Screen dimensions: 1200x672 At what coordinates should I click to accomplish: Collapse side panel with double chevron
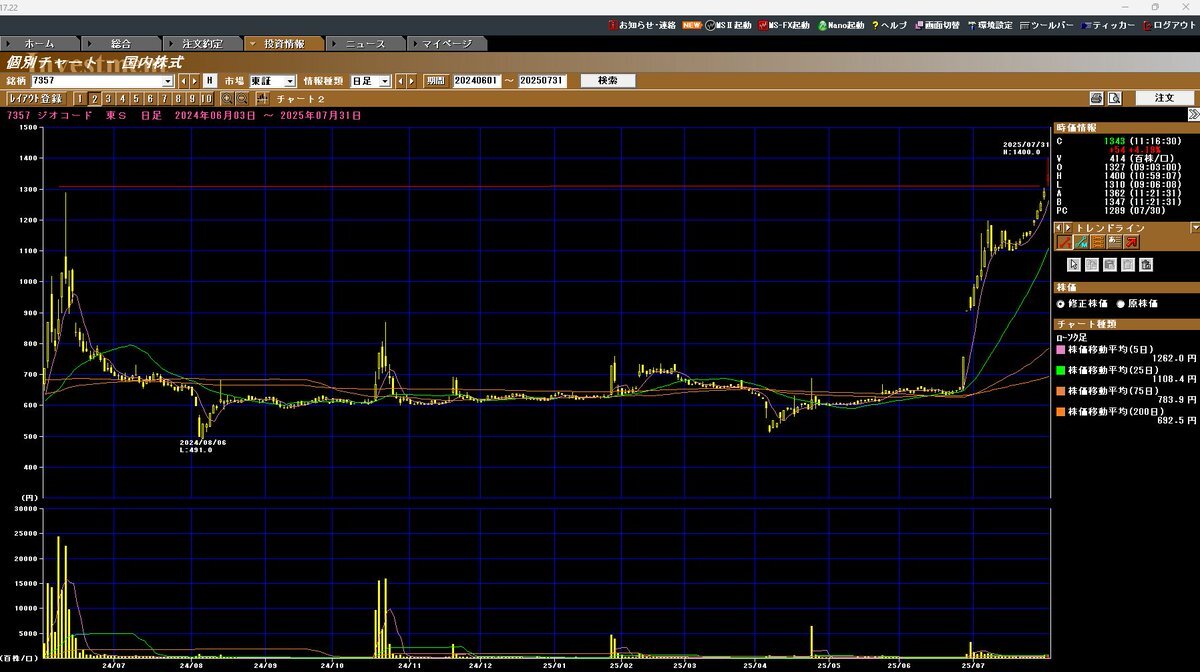[x=1194, y=114]
